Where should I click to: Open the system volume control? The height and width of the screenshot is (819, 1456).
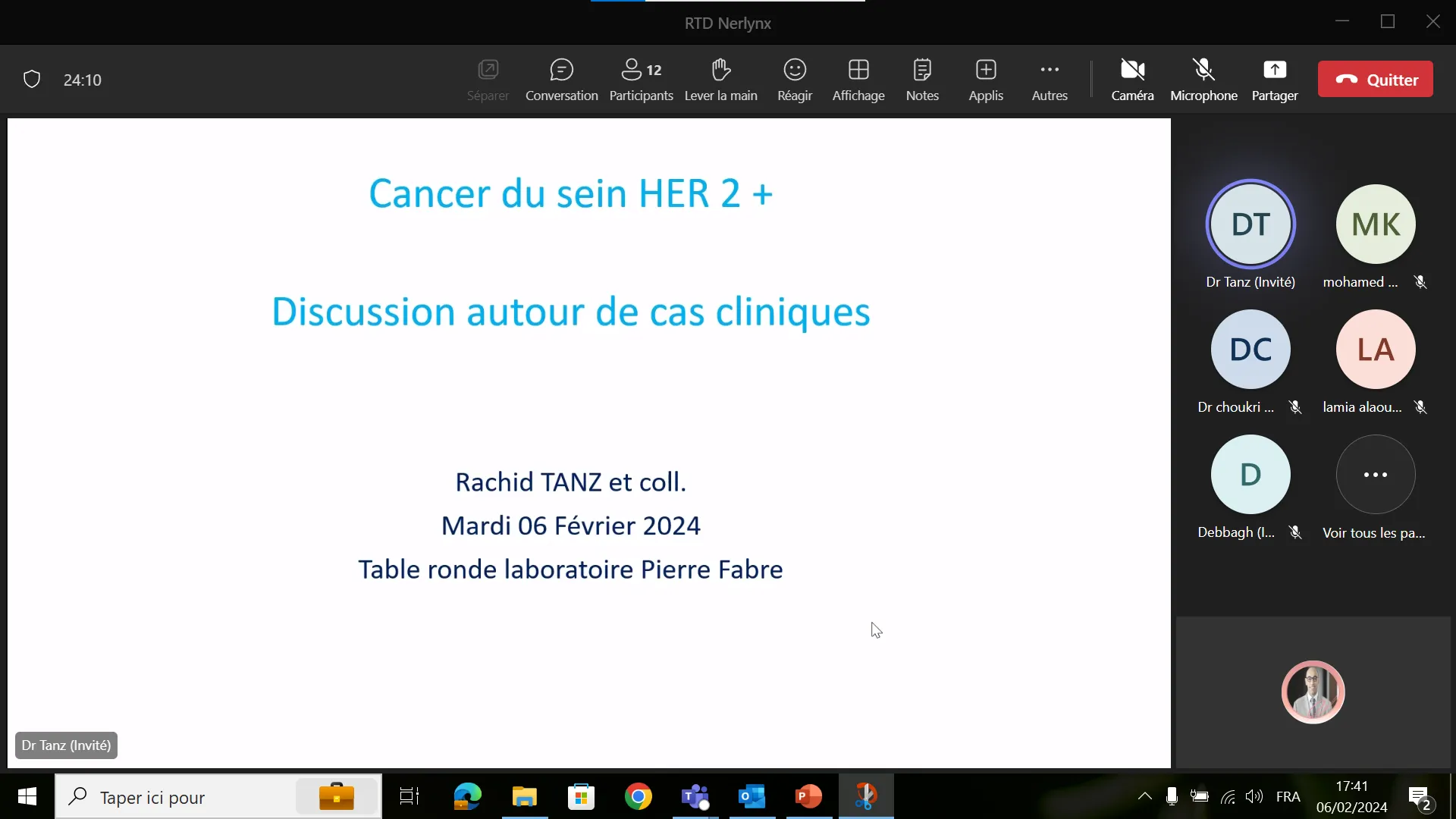pyautogui.click(x=1255, y=796)
